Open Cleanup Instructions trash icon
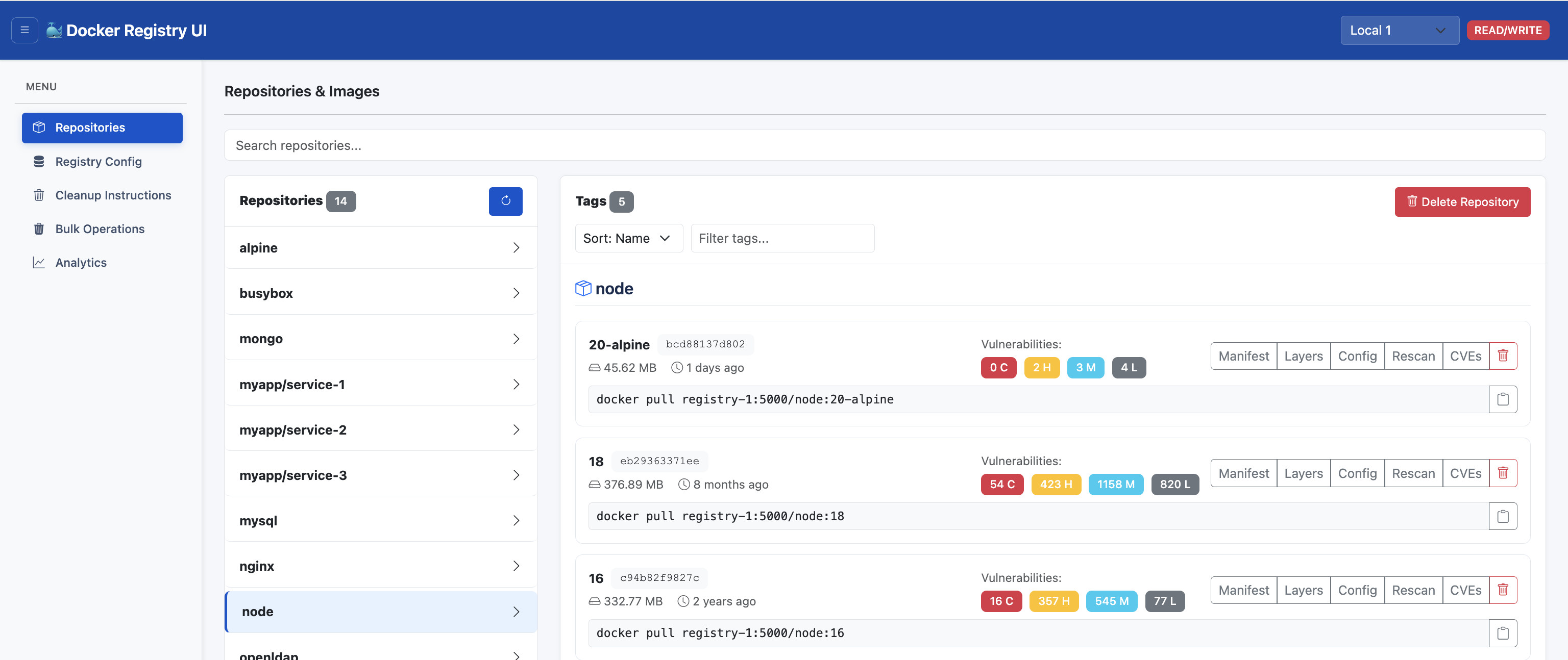The image size is (1568, 660). point(38,195)
